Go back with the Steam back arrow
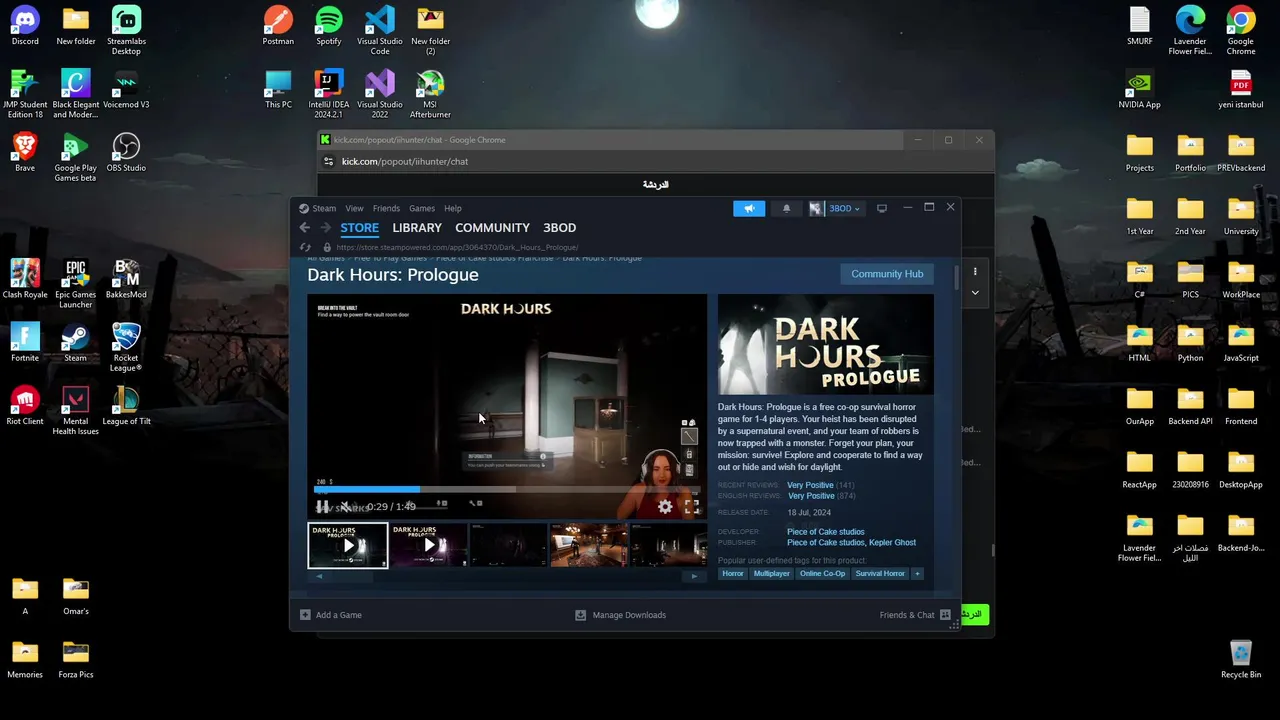Screen dimensions: 1280x720 tap(305, 228)
